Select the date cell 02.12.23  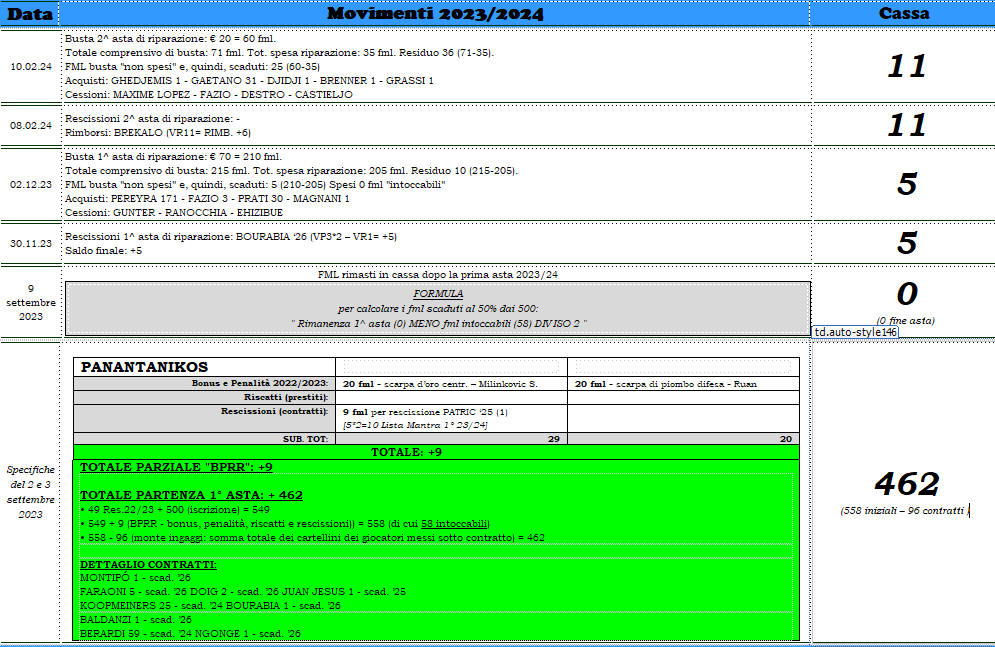30,185
